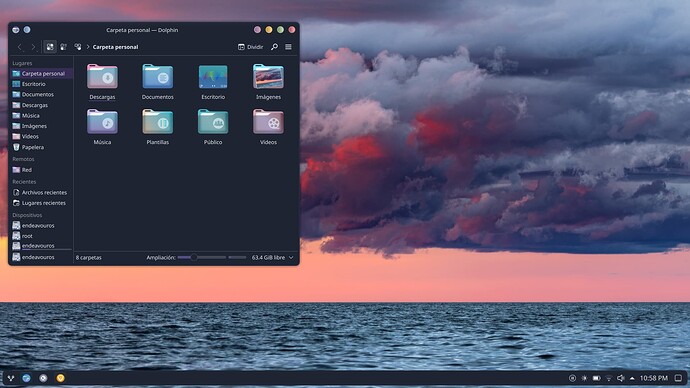Screen dimensions: 690x388
Task: Click the Dividir split view button
Action: 250,47
